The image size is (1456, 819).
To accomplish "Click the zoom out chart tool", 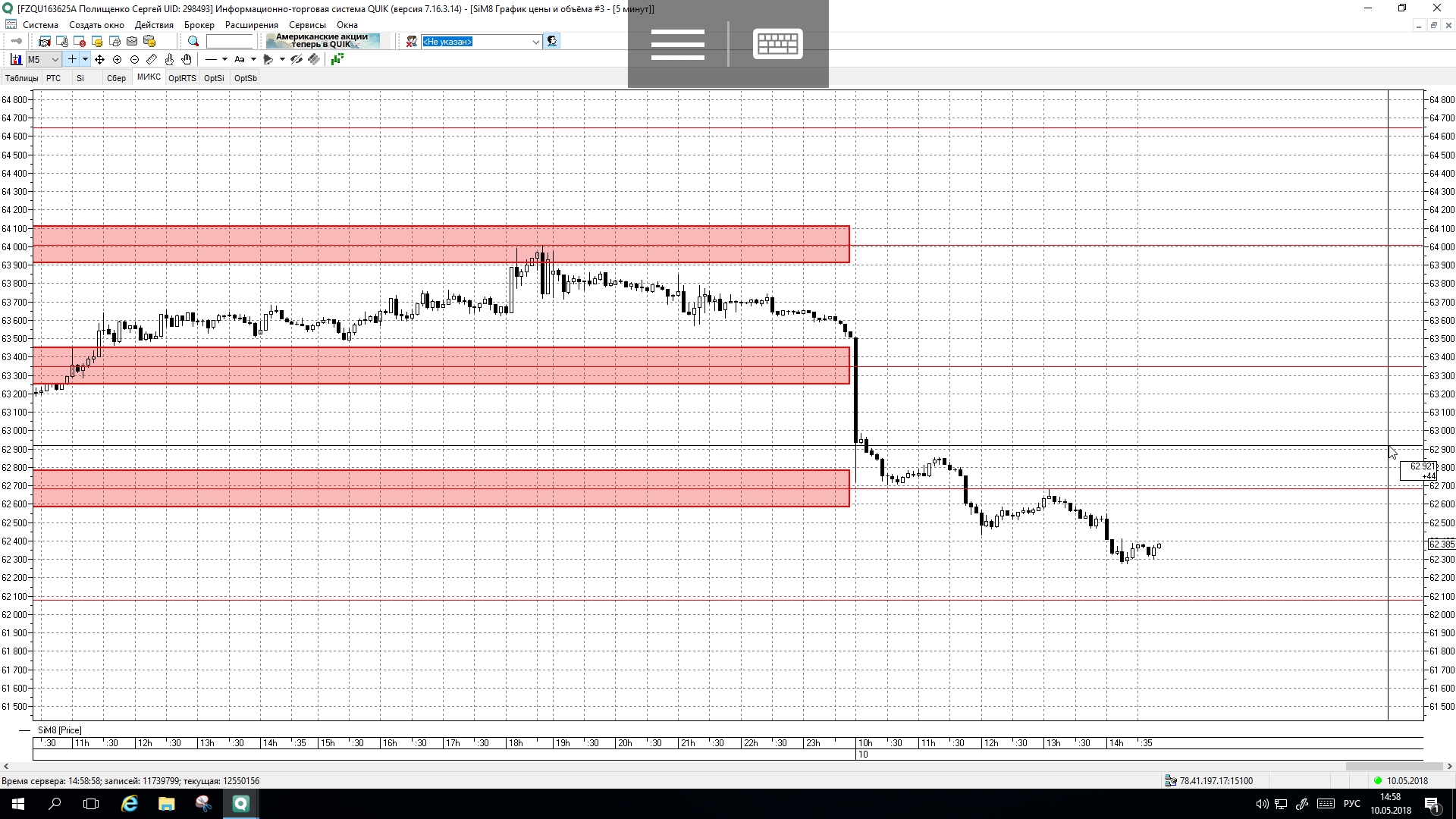I will pyautogui.click(x=134, y=59).
